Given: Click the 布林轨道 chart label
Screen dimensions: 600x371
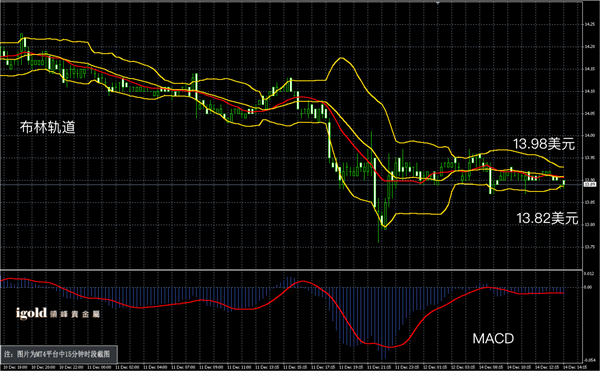Looking at the screenshot, I should [47, 127].
